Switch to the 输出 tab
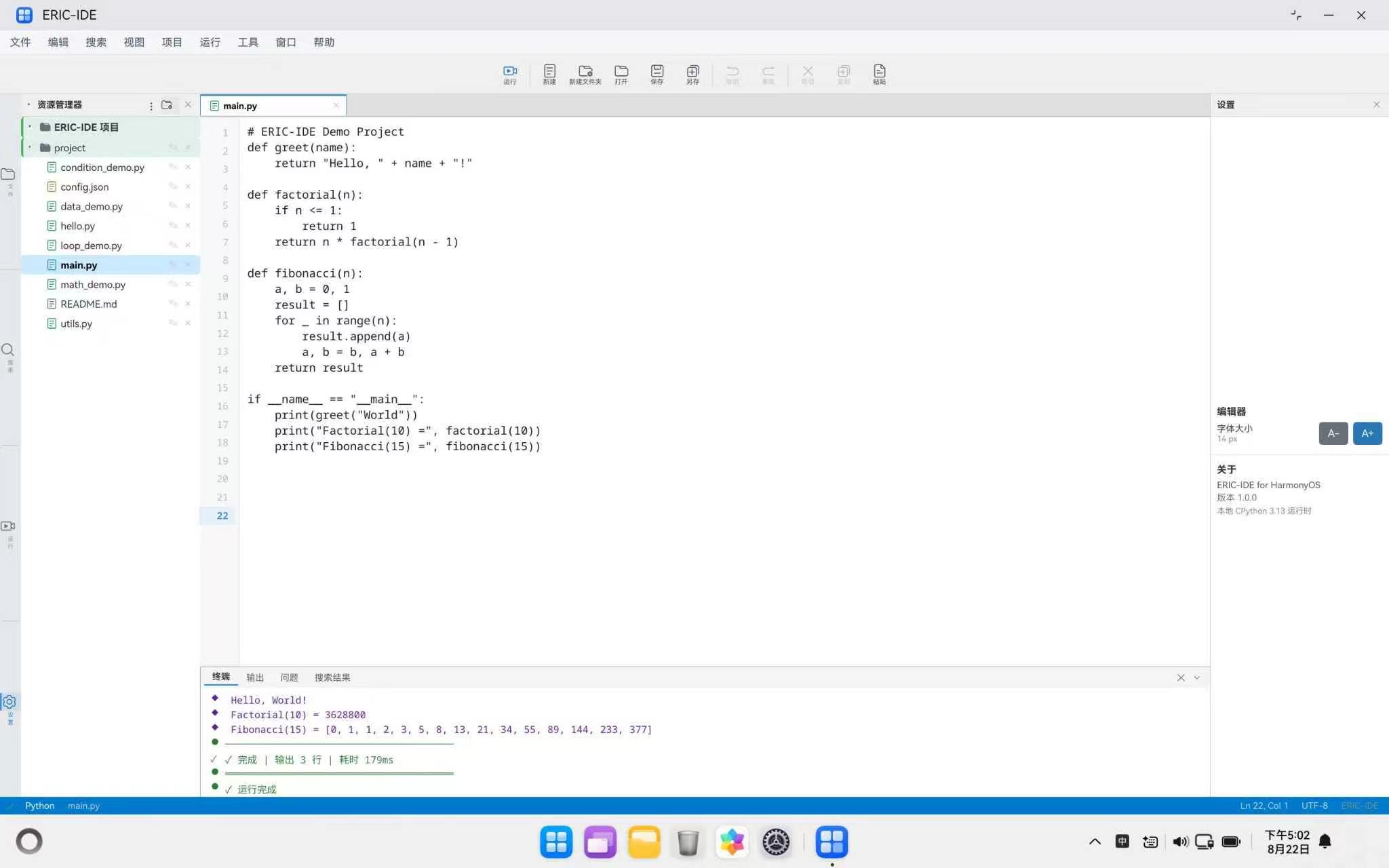The height and width of the screenshot is (868, 1389). tap(255, 677)
